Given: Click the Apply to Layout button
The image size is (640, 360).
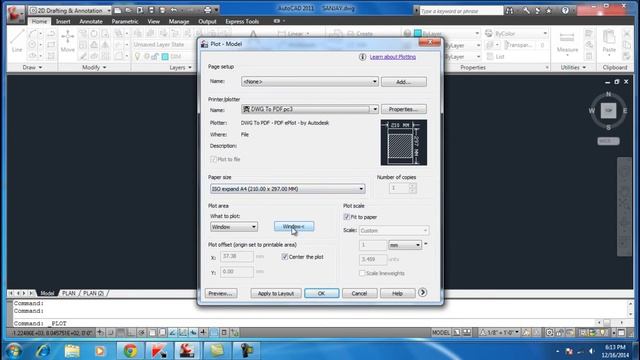Looking at the screenshot, I should pos(276,293).
